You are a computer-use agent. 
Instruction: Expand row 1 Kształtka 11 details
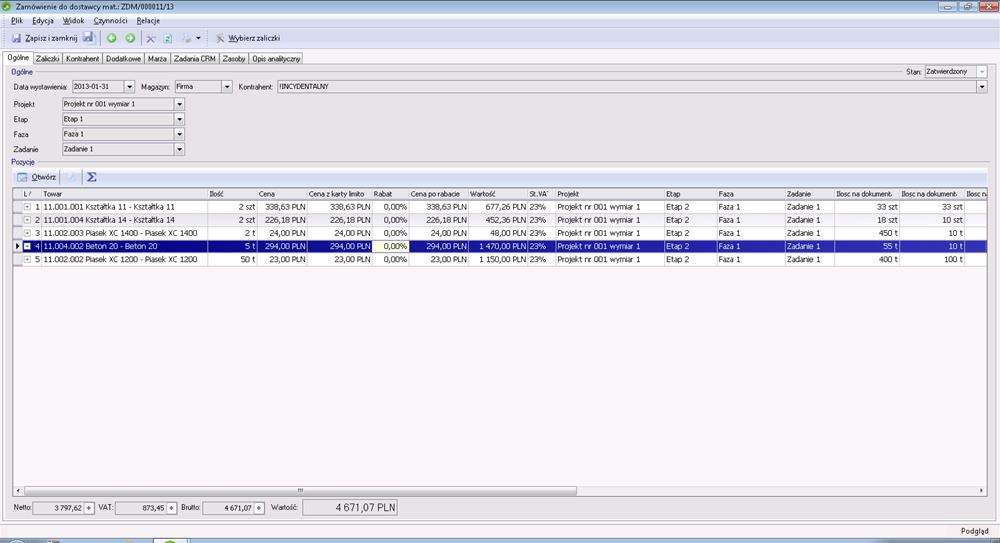click(x=27, y=207)
